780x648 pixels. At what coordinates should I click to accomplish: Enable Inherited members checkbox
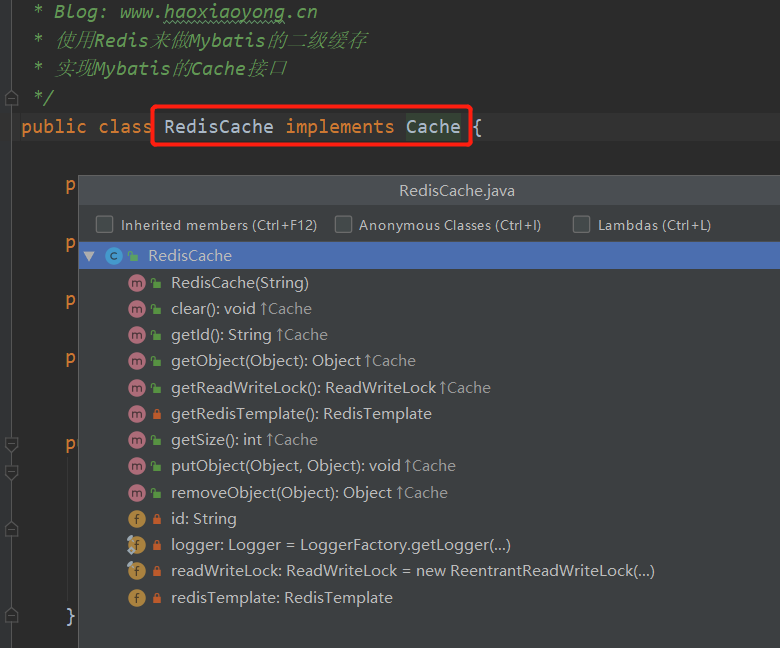104,224
